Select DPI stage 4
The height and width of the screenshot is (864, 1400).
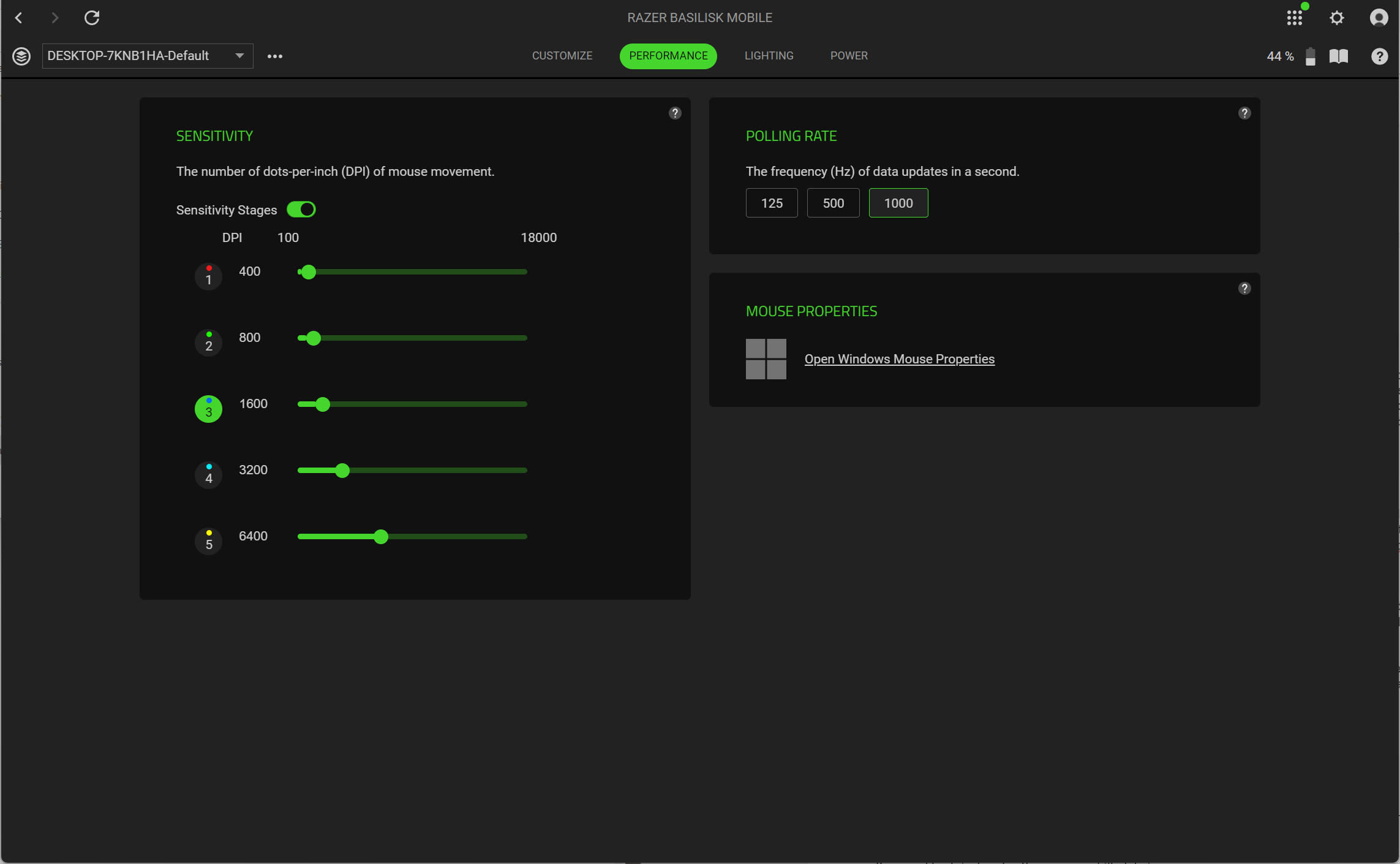209,475
